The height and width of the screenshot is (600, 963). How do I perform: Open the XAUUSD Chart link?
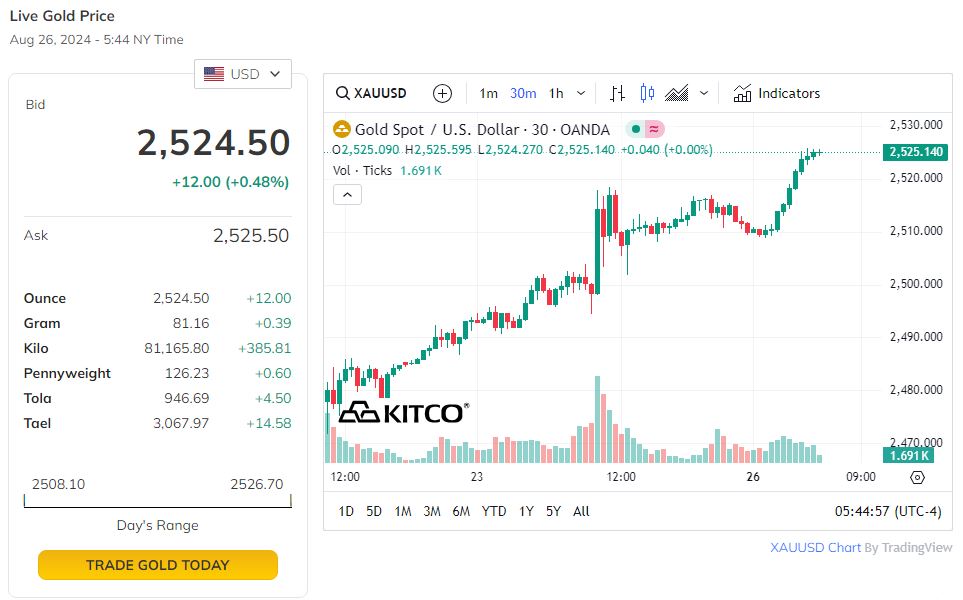click(815, 547)
